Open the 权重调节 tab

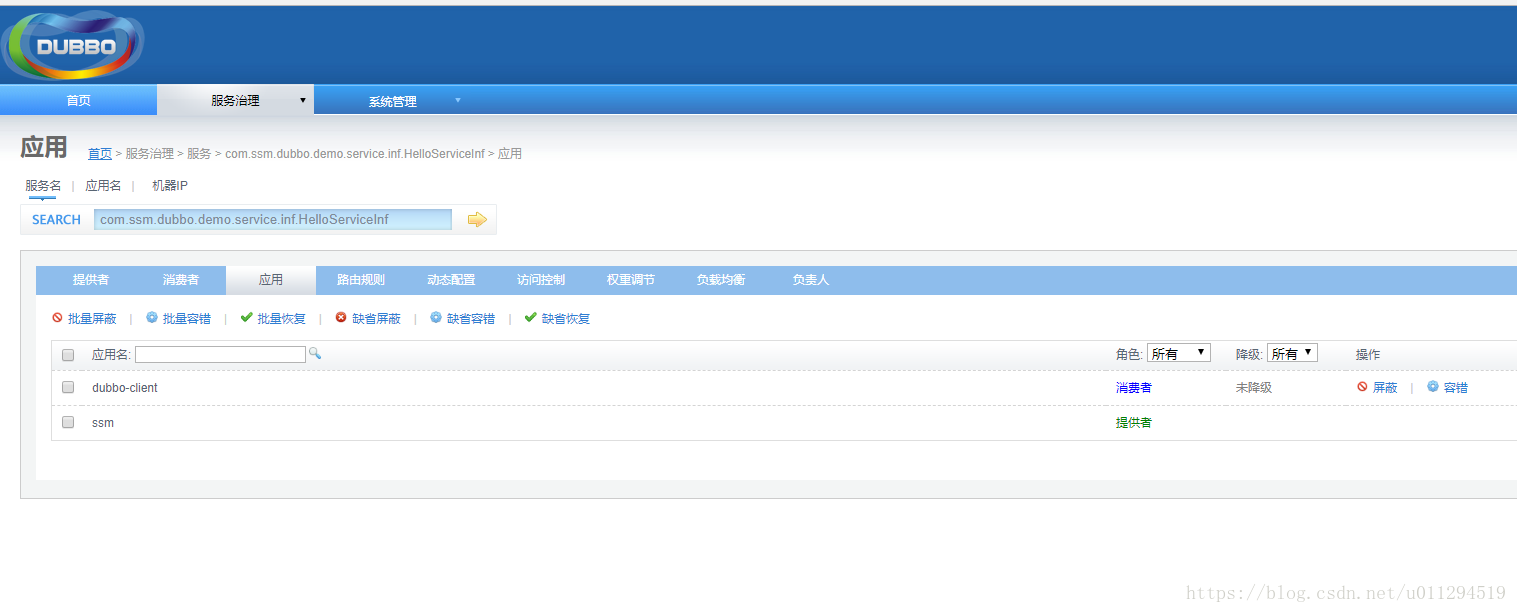631,280
